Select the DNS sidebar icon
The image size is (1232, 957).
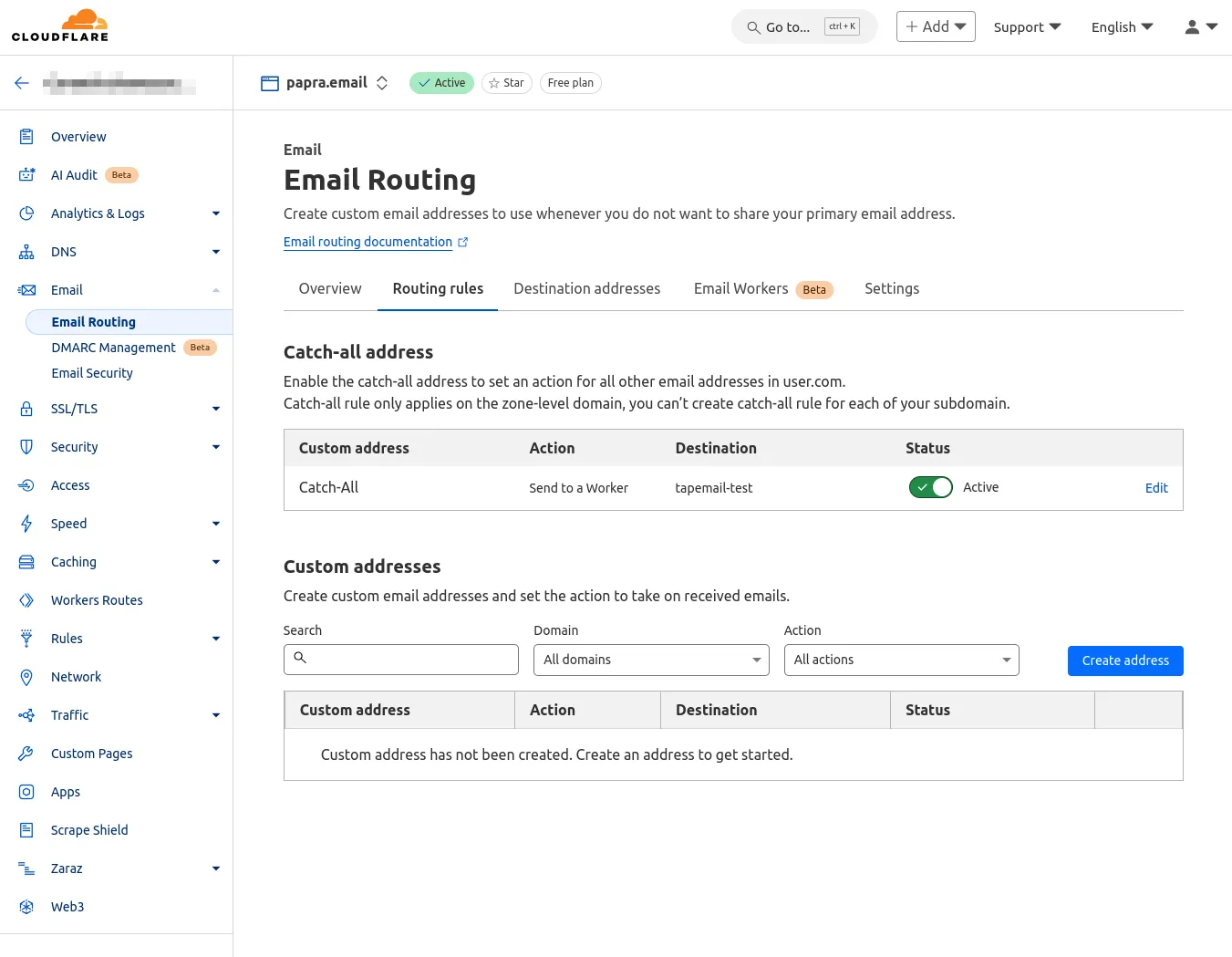click(x=26, y=251)
